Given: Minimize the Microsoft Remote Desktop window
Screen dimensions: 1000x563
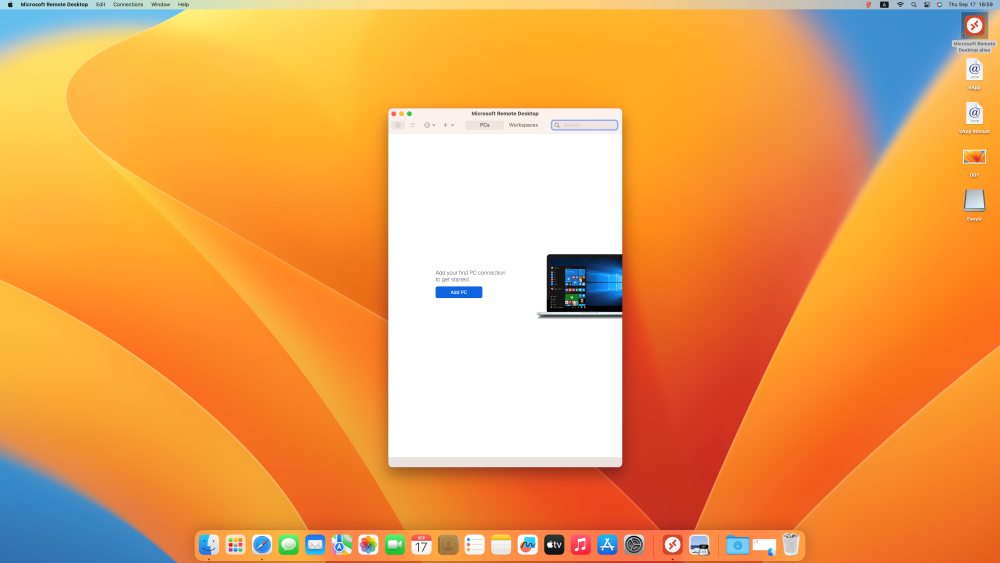Looking at the screenshot, I should (x=402, y=113).
